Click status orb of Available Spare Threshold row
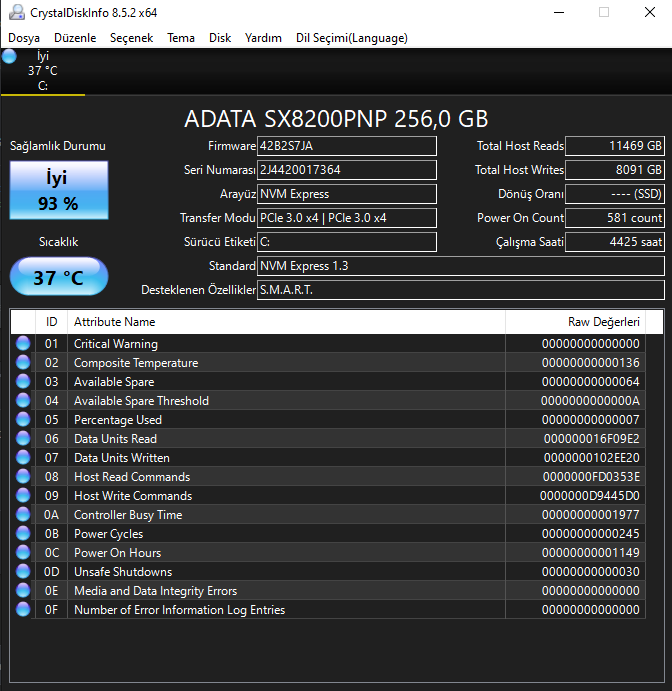The width and height of the screenshot is (672, 691). 23,400
